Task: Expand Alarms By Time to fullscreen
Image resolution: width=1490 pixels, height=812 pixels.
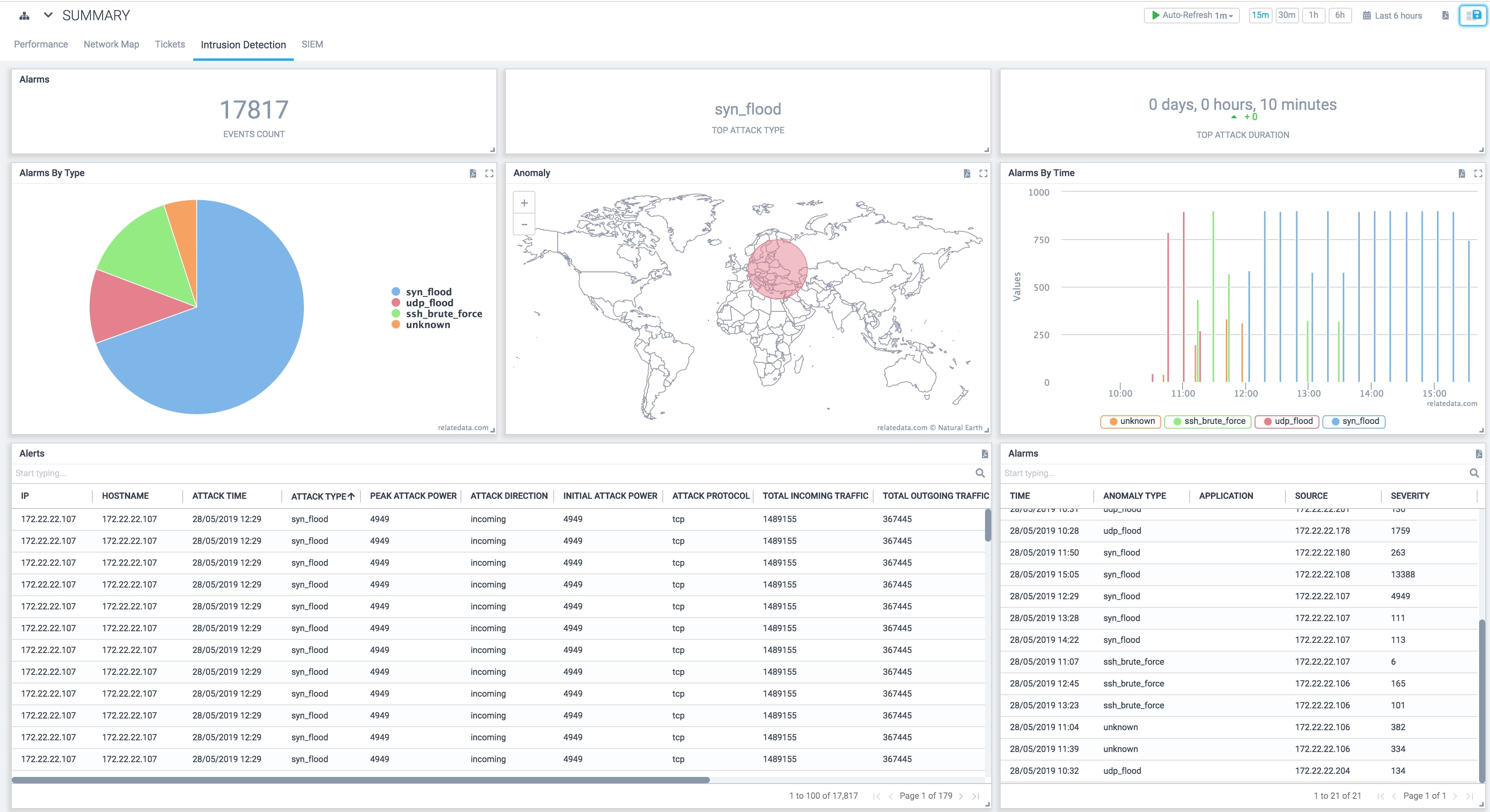Action: click(x=1478, y=173)
